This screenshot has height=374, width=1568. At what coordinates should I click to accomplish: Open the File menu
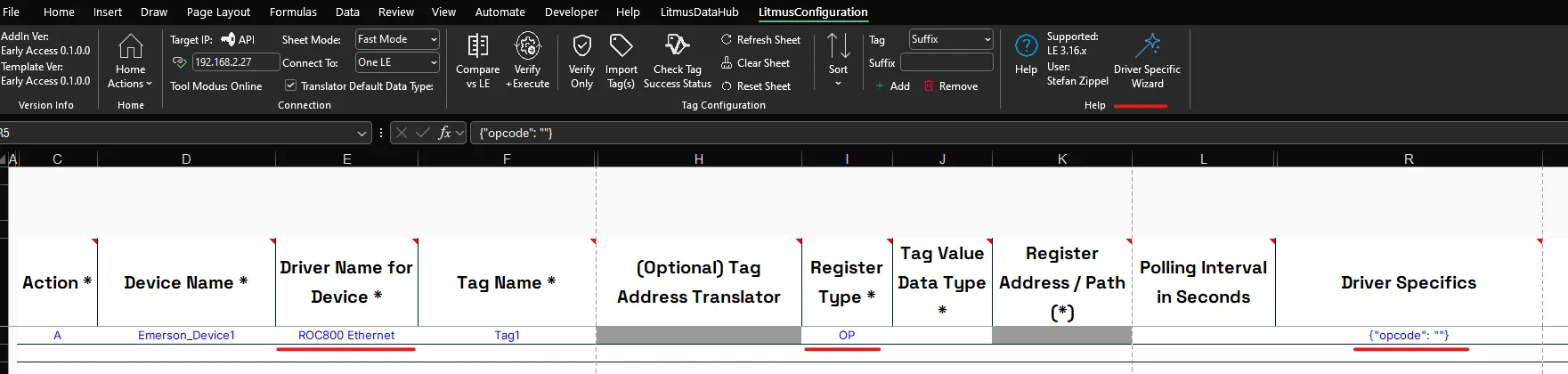tap(12, 12)
